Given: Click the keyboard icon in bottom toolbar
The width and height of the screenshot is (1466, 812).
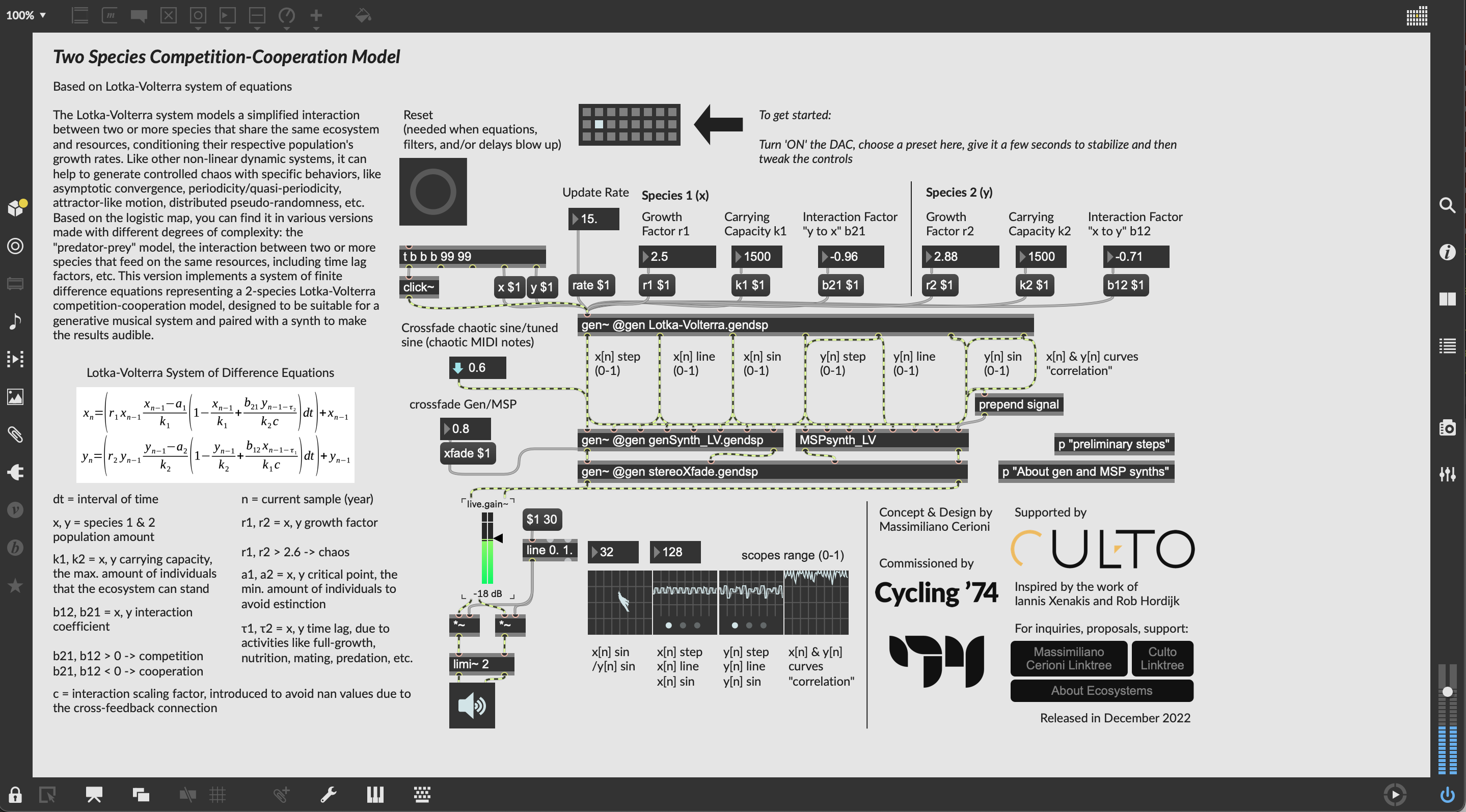Looking at the screenshot, I should (x=422, y=794).
